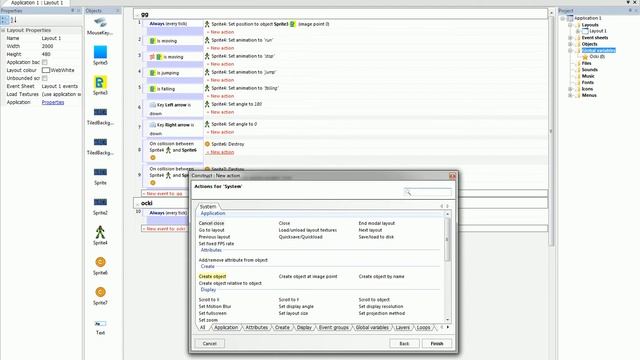Click Sprite6 icon in Sprite6: Destroy action
Screen dimensions: 640x360
(207, 144)
